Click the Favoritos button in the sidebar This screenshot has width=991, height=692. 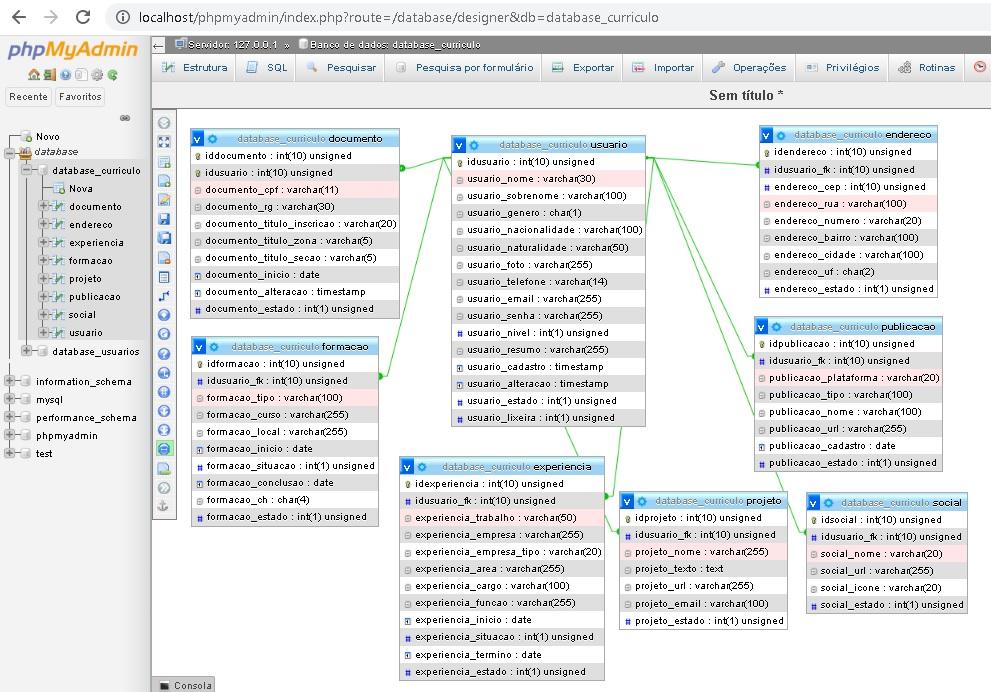(80, 97)
